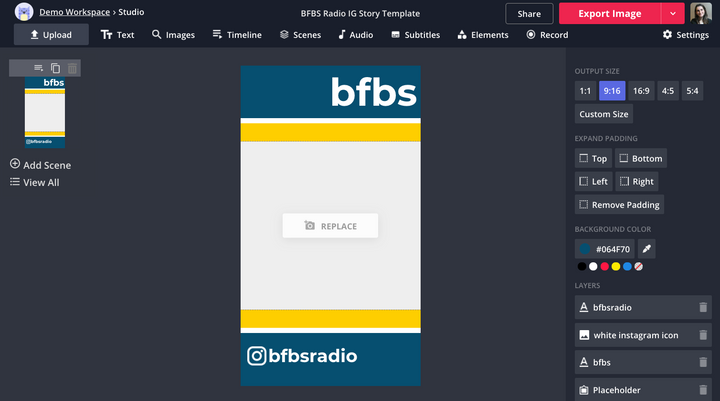The image size is (720, 401).
Task: Click the REPLACE placeholder button
Action: (330, 226)
